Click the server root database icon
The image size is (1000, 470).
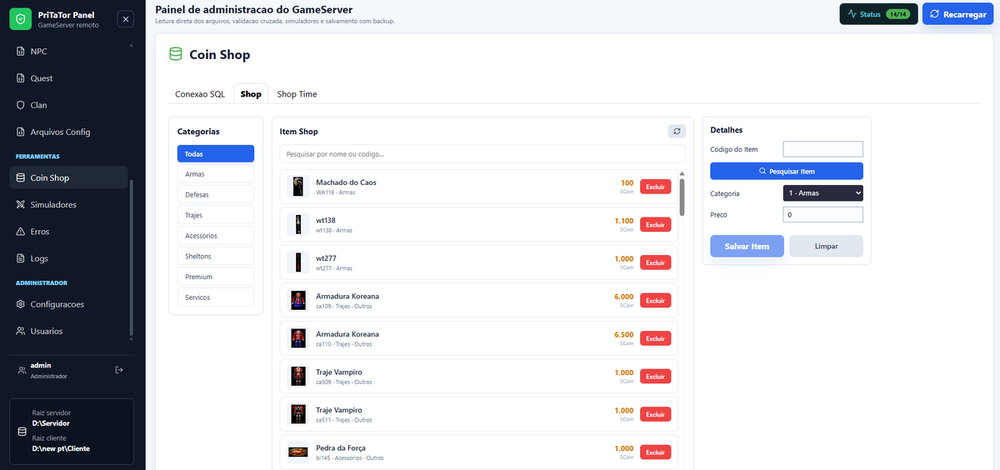pos(22,431)
